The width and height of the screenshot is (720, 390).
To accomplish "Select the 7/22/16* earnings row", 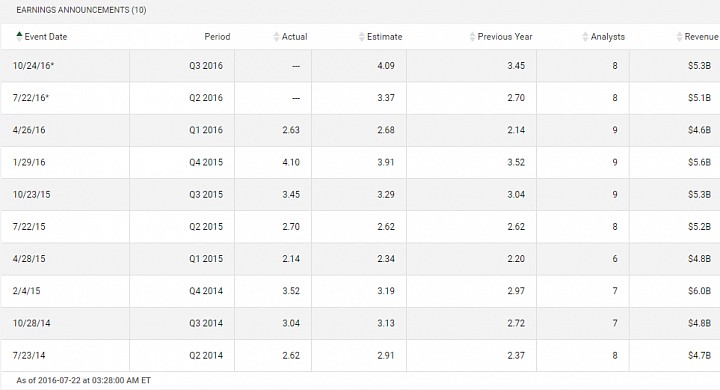I will [360, 98].
